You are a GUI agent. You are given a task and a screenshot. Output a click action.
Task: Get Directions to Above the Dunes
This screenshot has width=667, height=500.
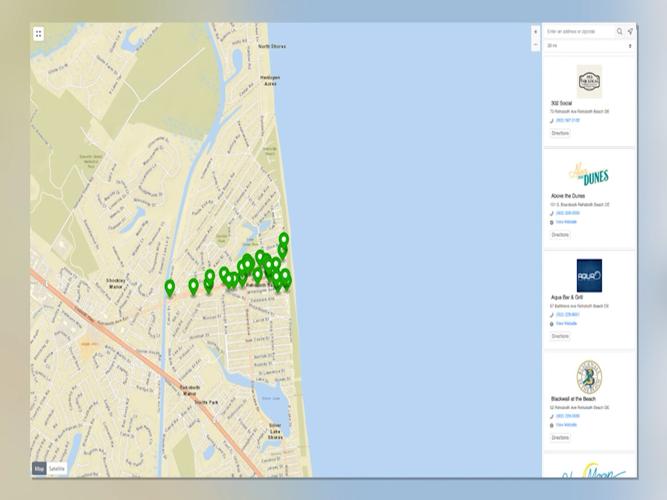(x=560, y=234)
